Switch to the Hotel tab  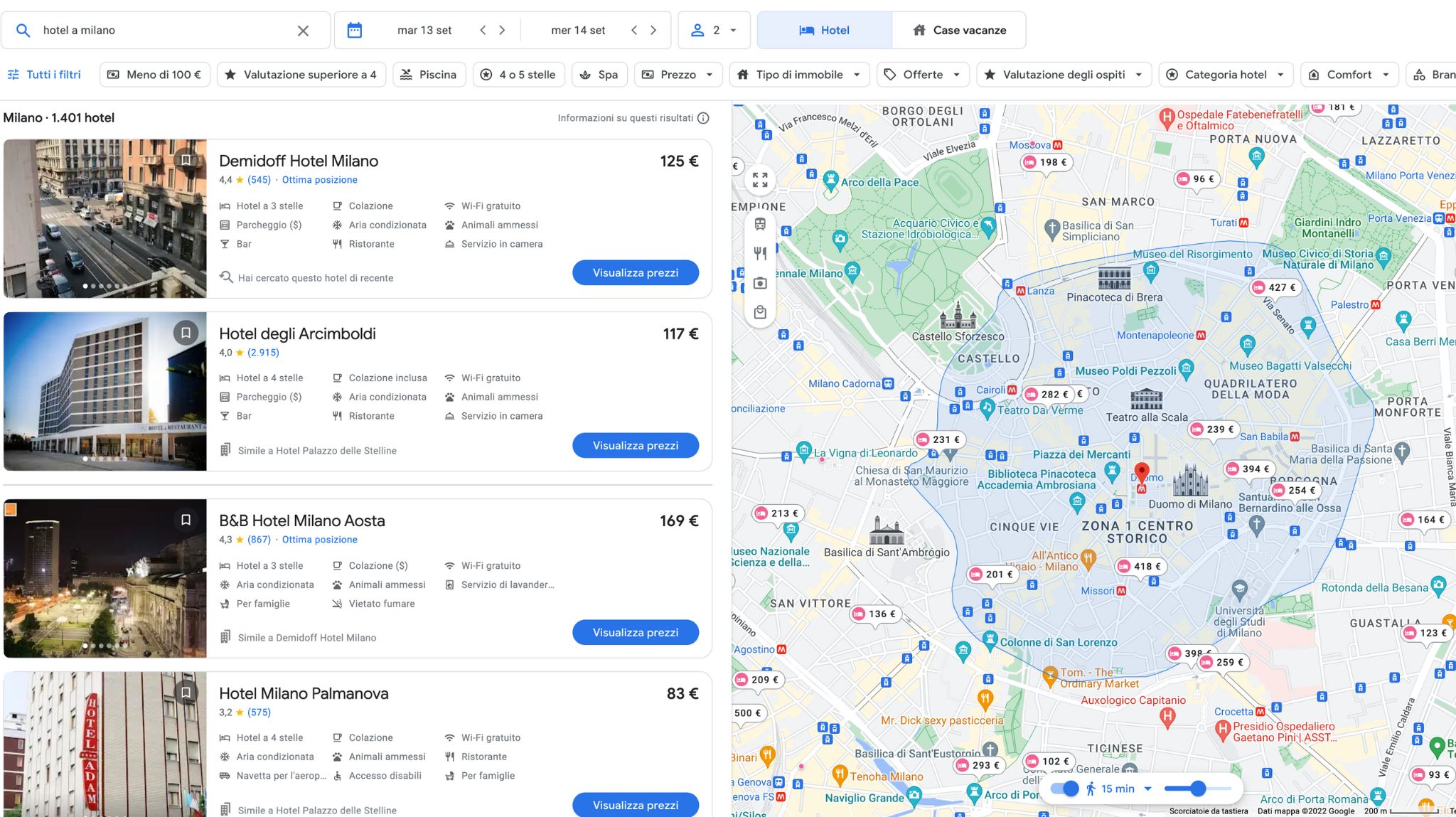[x=824, y=31]
